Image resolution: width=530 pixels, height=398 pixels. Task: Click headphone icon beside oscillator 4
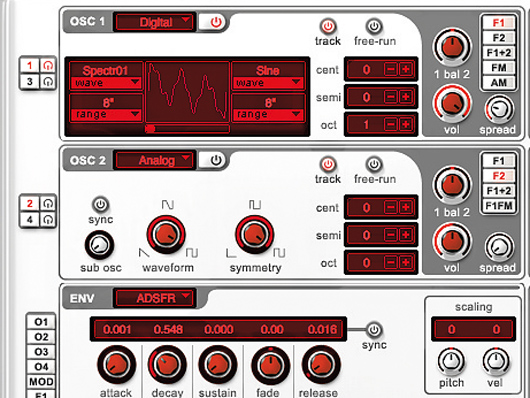pos(48,219)
